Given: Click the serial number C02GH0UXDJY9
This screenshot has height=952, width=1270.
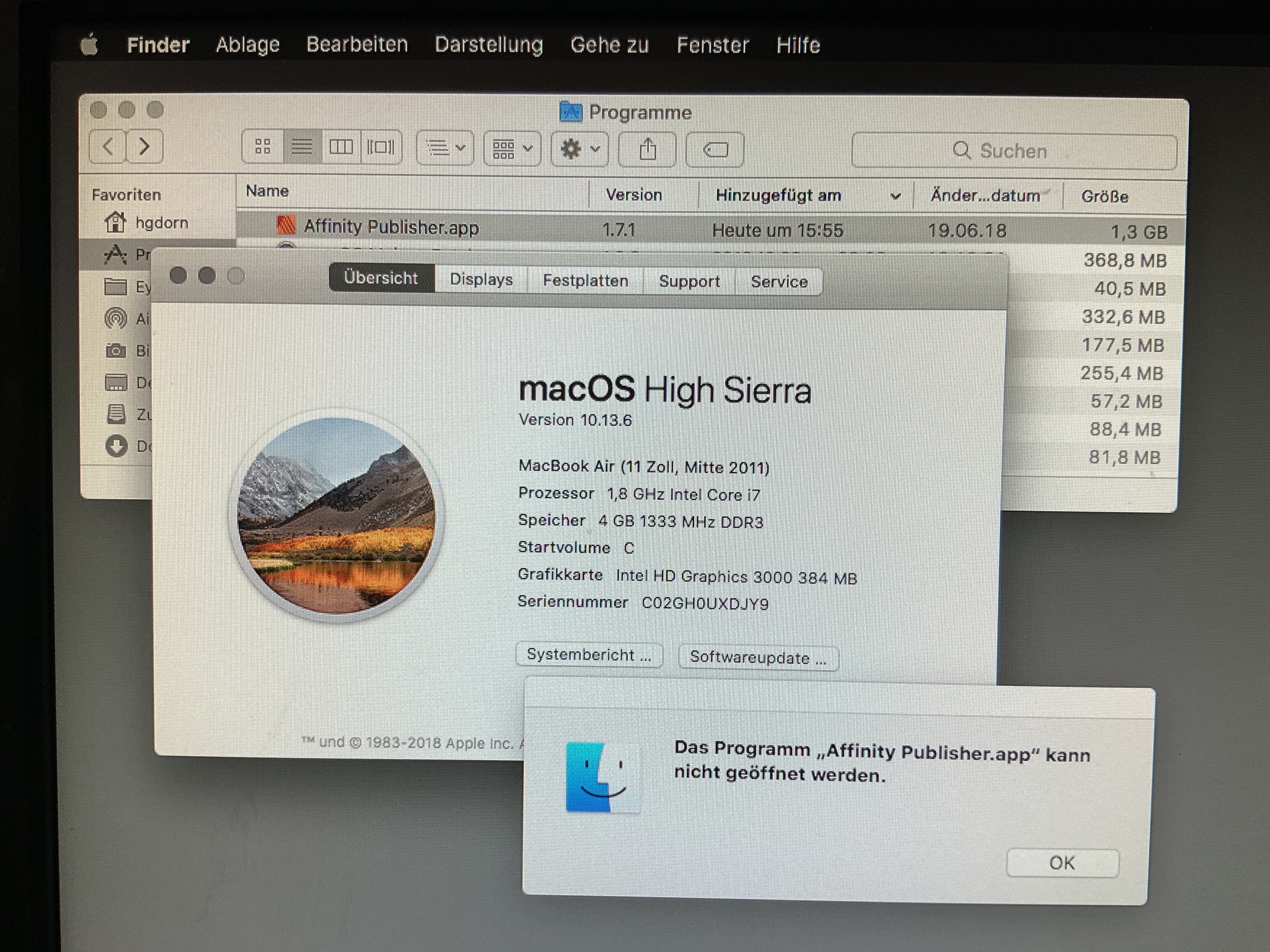Looking at the screenshot, I should [x=705, y=604].
